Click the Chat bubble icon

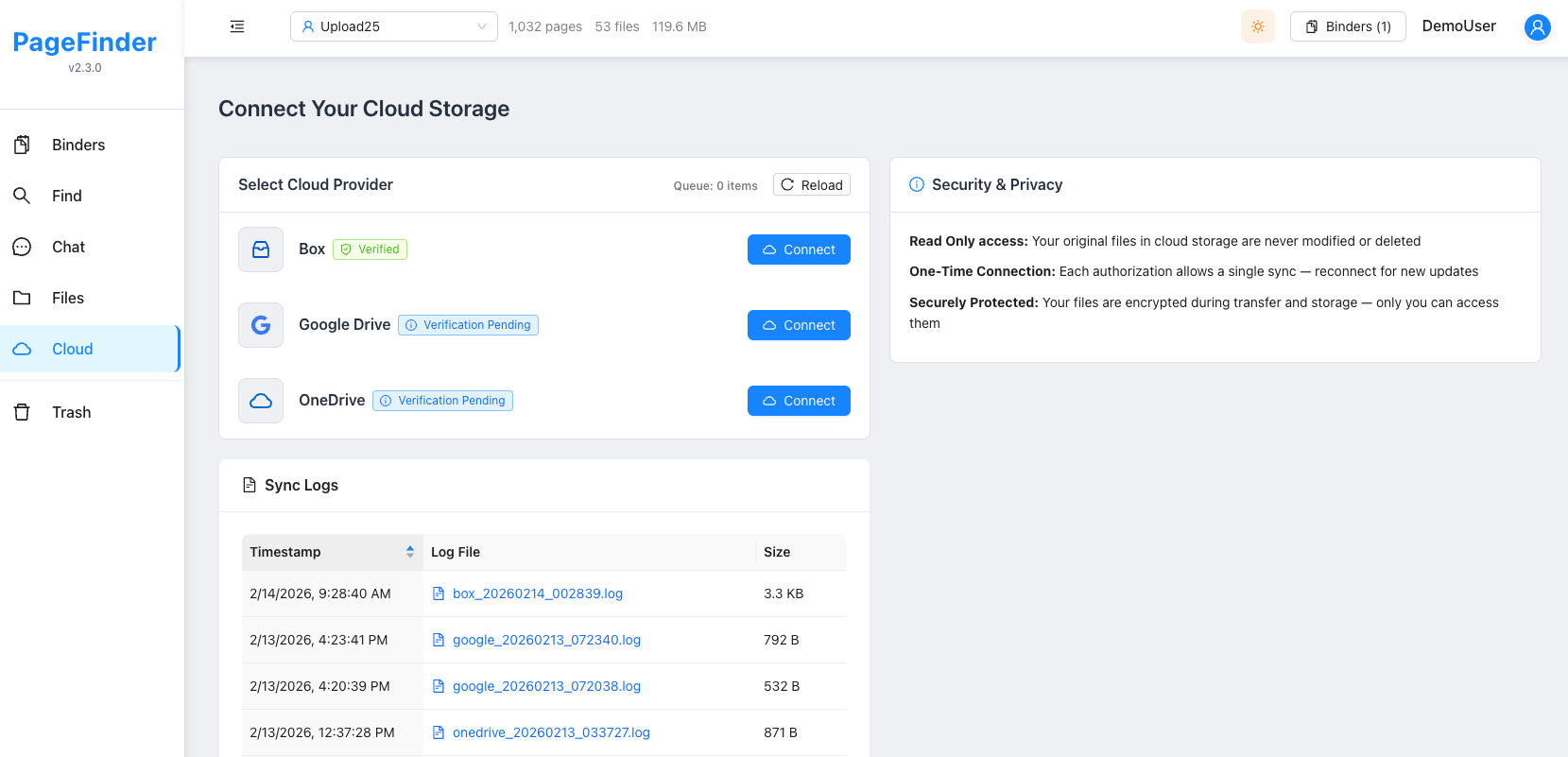[x=22, y=247]
